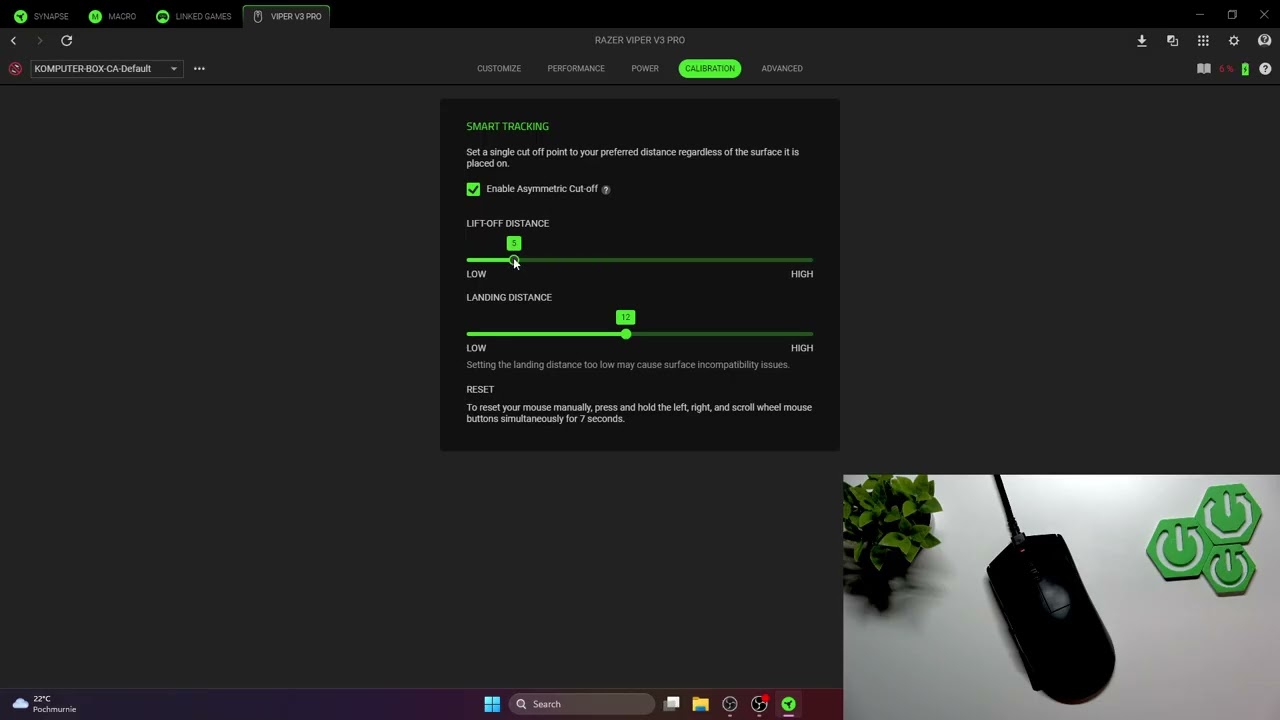The image size is (1280, 720).
Task: Close the Synapse window
Action: (1264, 15)
